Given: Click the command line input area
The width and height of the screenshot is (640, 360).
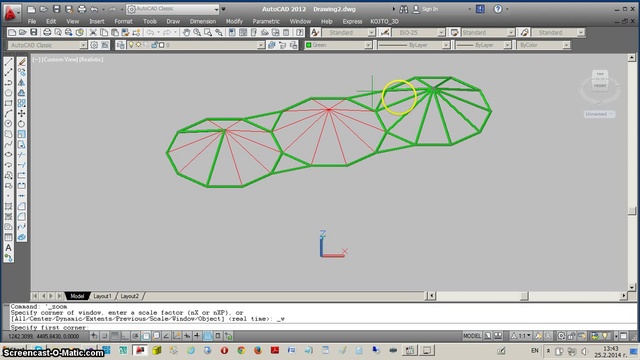Looking at the screenshot, I should (322, 327).
